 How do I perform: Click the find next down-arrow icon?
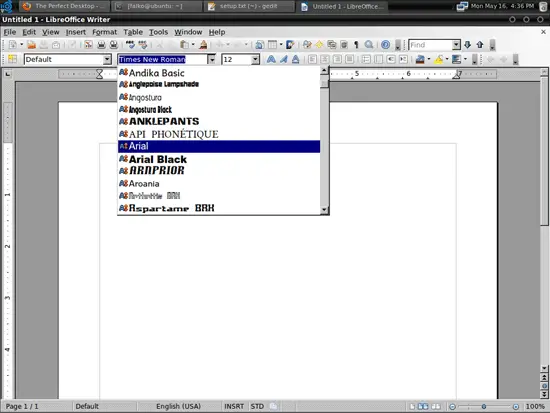pyautogui.click(x=467, y=45)
